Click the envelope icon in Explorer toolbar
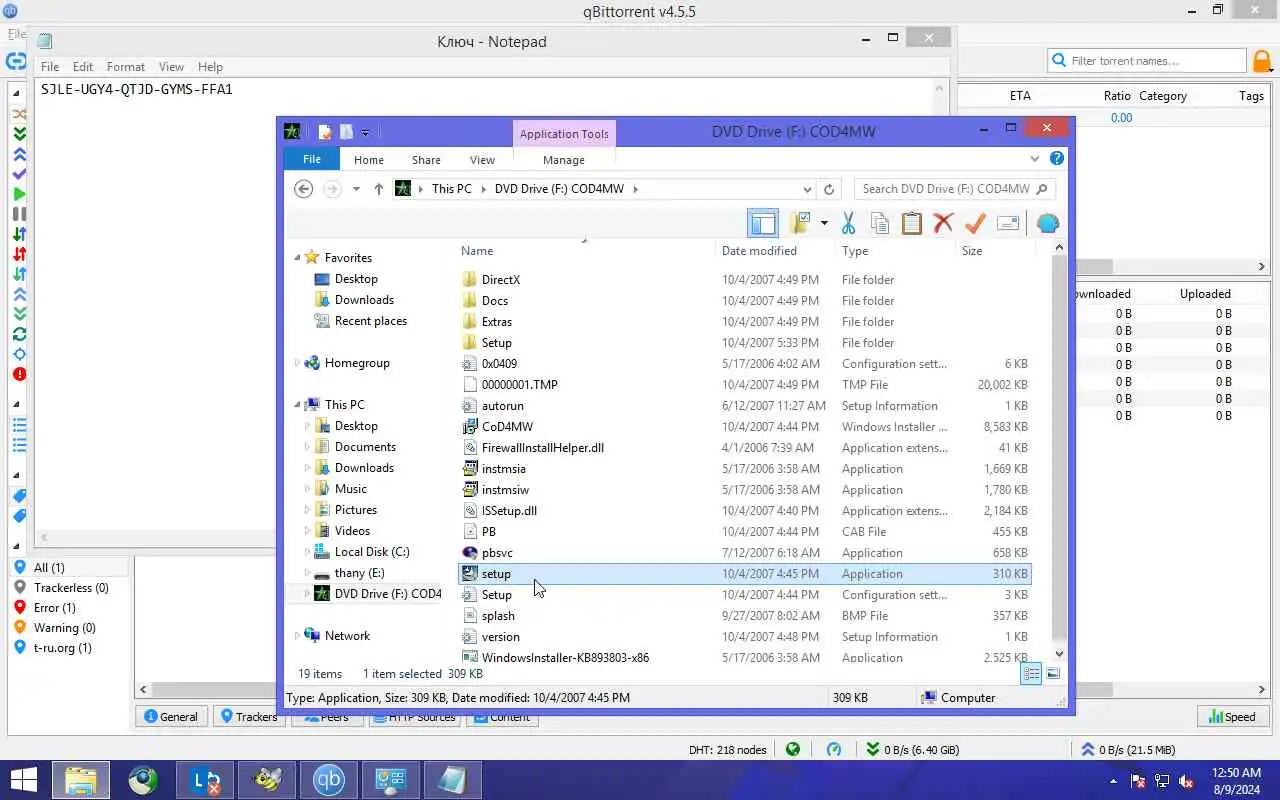This screenshot has width=1280, height=800. [x=1008, y=223]
